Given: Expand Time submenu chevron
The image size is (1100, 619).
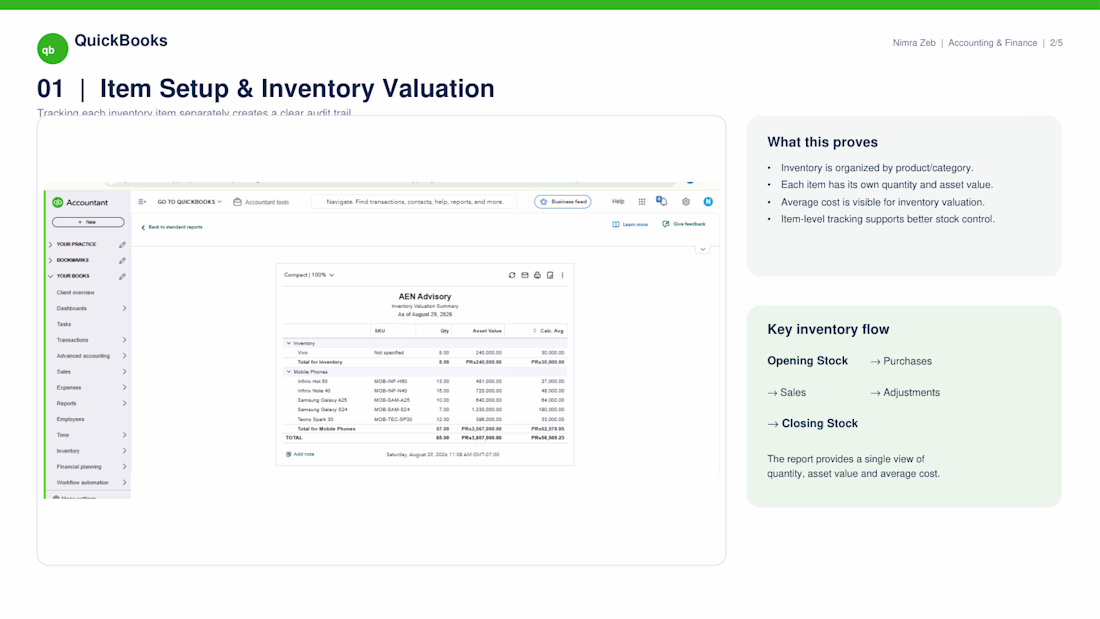Looking at the screenshot, I should point(124,435).
